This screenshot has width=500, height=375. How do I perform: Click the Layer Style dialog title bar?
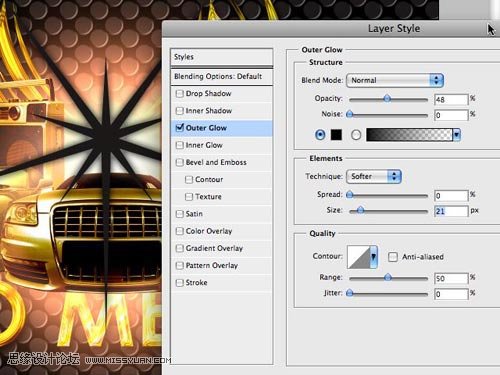point(331,29)
